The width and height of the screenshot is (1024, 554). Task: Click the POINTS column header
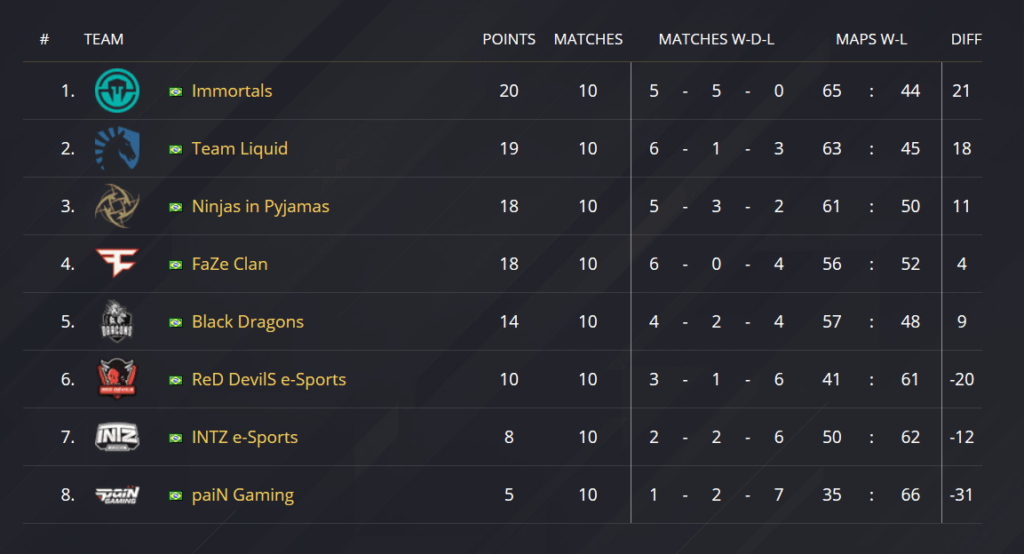[x=509, y=39]
